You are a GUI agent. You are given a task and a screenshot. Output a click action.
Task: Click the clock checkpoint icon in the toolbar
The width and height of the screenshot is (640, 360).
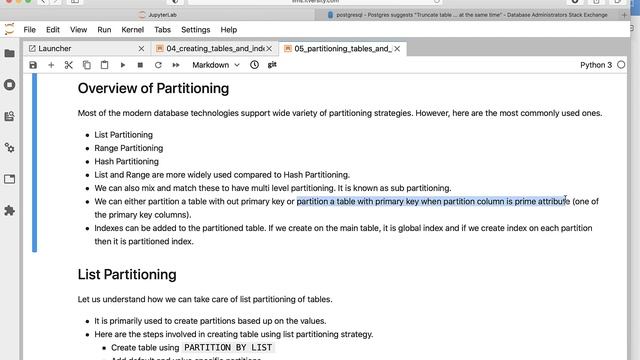click(254, 64)
